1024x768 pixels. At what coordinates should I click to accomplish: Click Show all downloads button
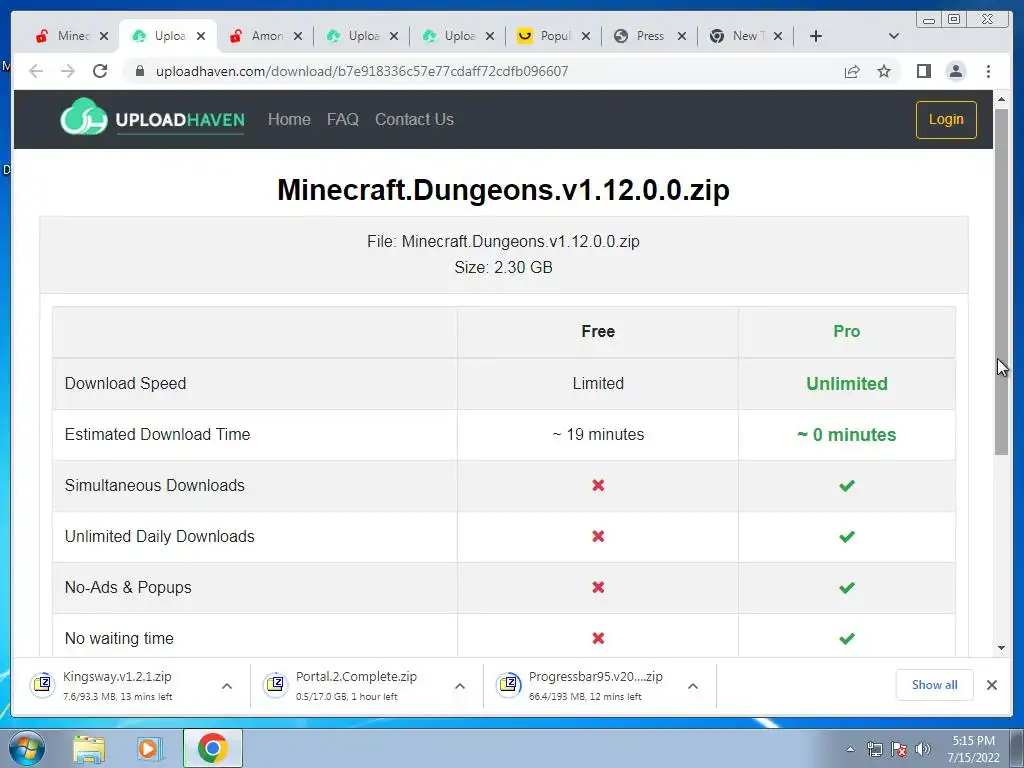click(934, 685)
